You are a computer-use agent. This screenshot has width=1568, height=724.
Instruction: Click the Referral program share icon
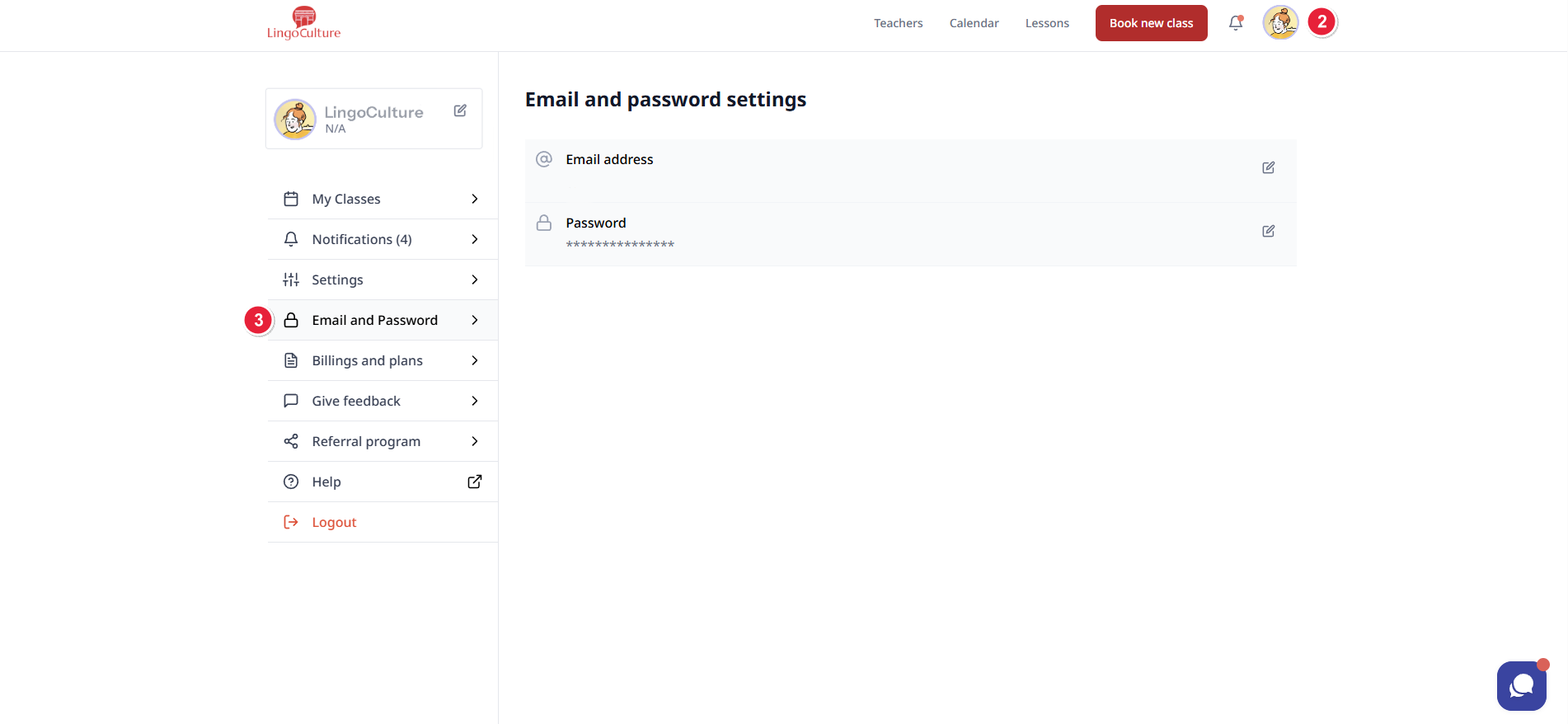point(291,441)
